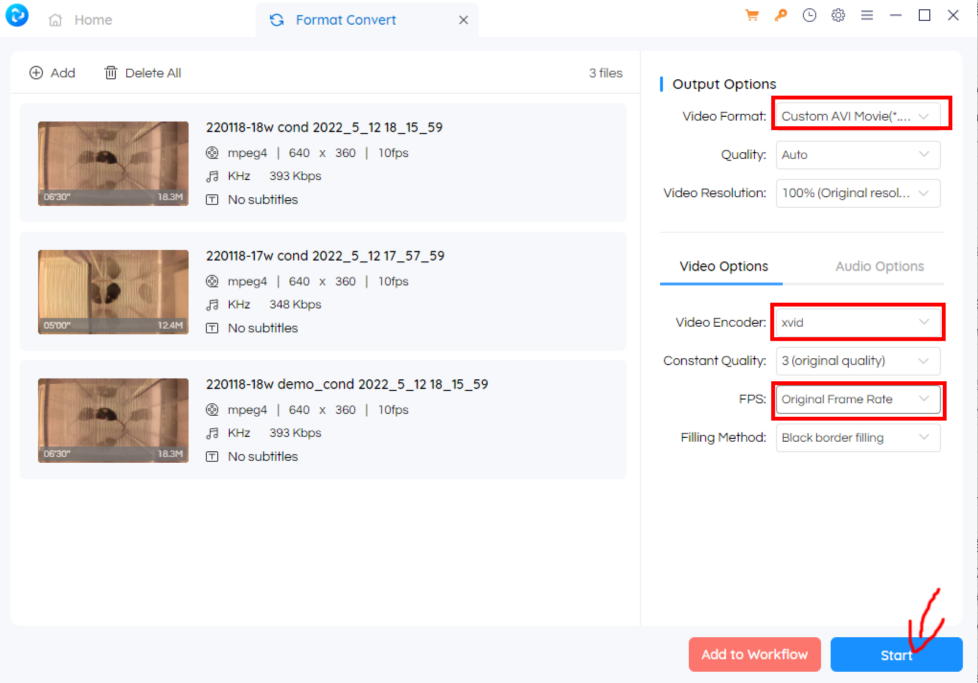Expand the Video Format dropdown
The image size is (978, 683).
[x=859, y=116]
